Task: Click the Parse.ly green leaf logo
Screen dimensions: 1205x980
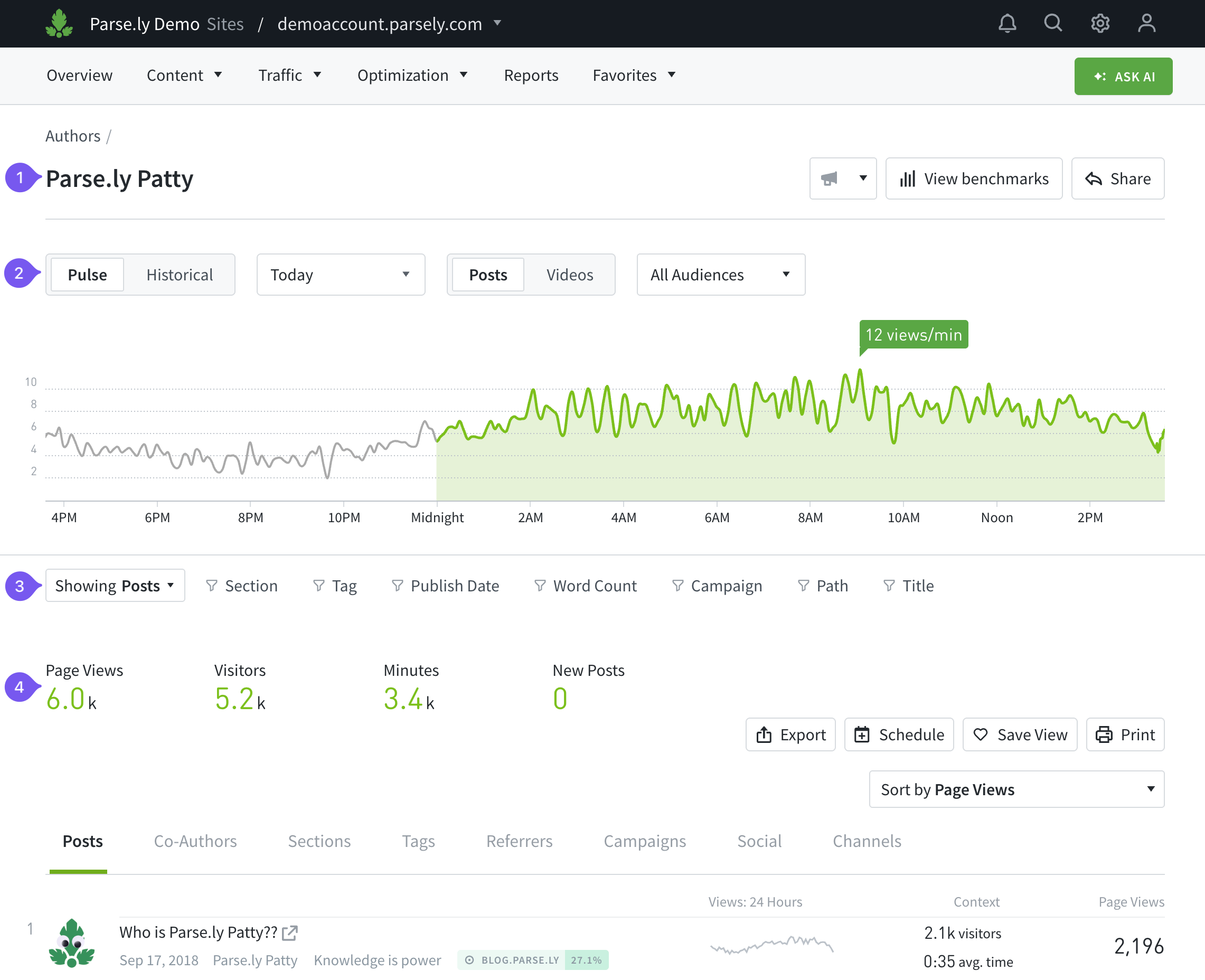Action: (59, 24)
